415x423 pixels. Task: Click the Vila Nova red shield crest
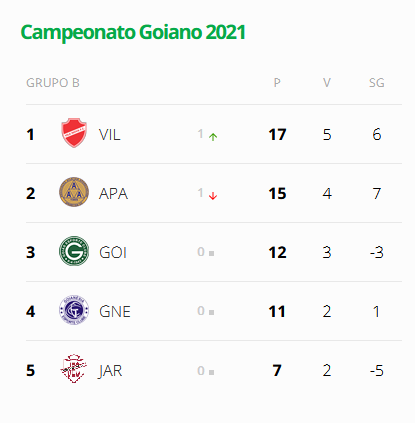pyautogui.click(x=74, y=133)
